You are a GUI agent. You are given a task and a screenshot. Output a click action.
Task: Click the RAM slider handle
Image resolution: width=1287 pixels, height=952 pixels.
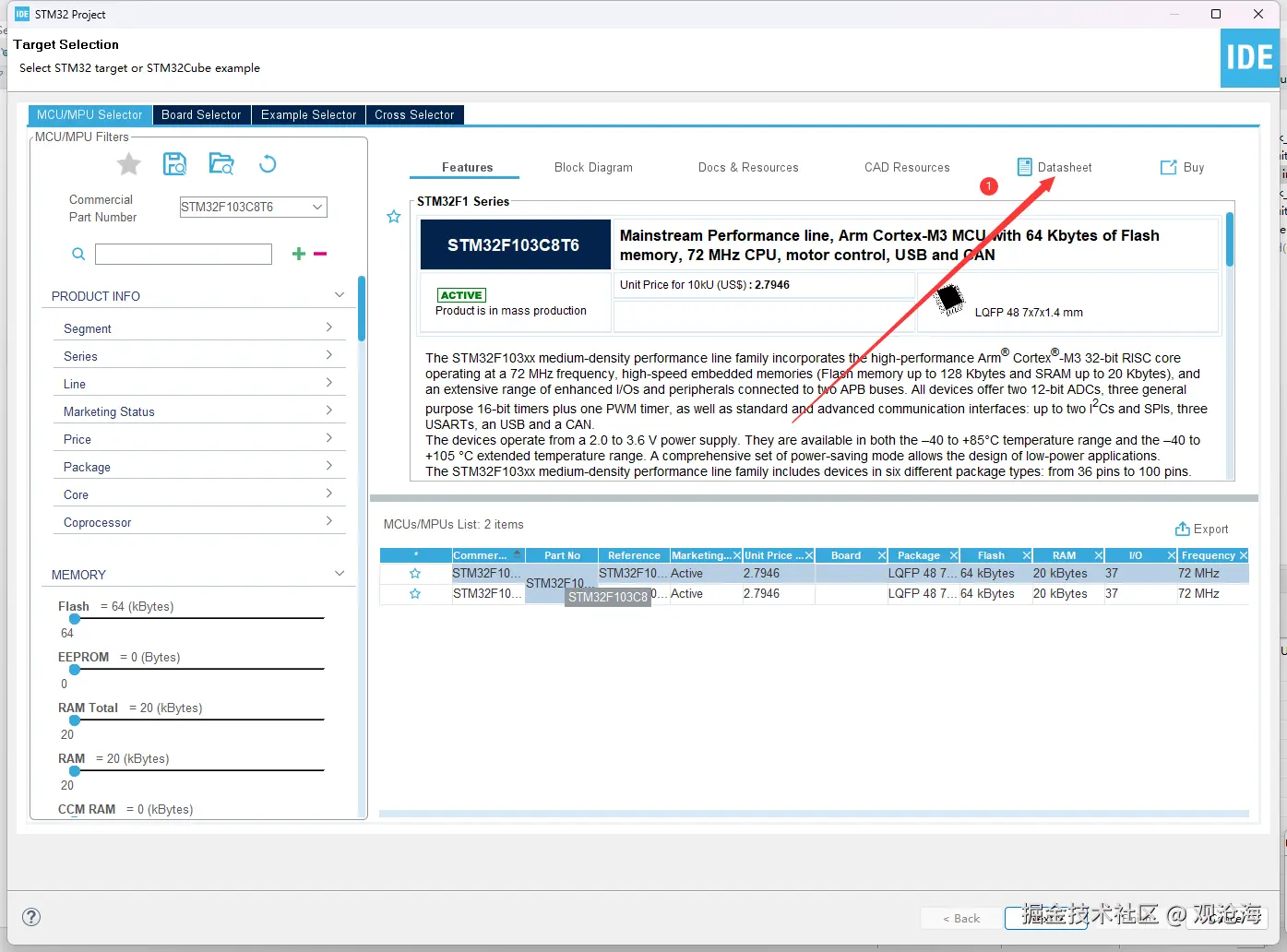[75, 771]
